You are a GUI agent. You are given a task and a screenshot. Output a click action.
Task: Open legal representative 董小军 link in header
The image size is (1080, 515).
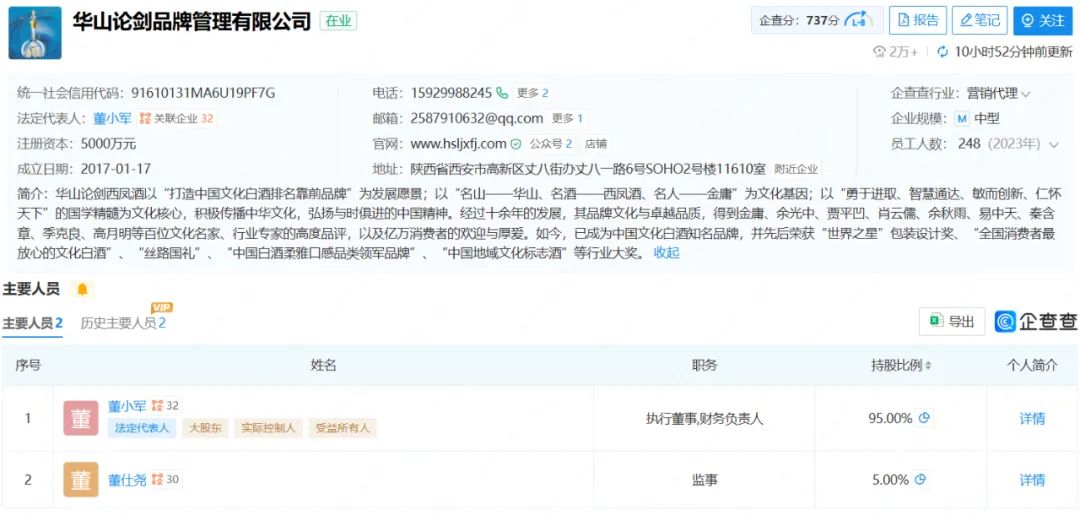pyautogui.click(x=112, y=118)
